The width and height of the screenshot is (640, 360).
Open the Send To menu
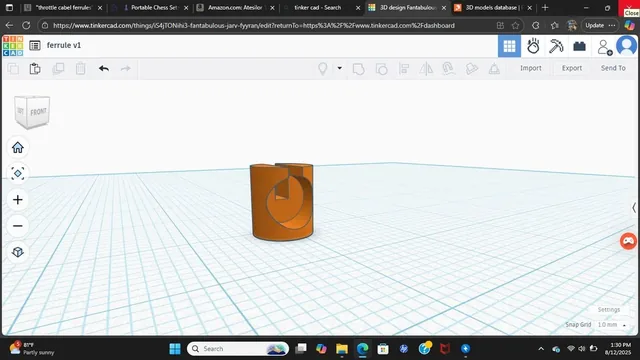(613, 68)
